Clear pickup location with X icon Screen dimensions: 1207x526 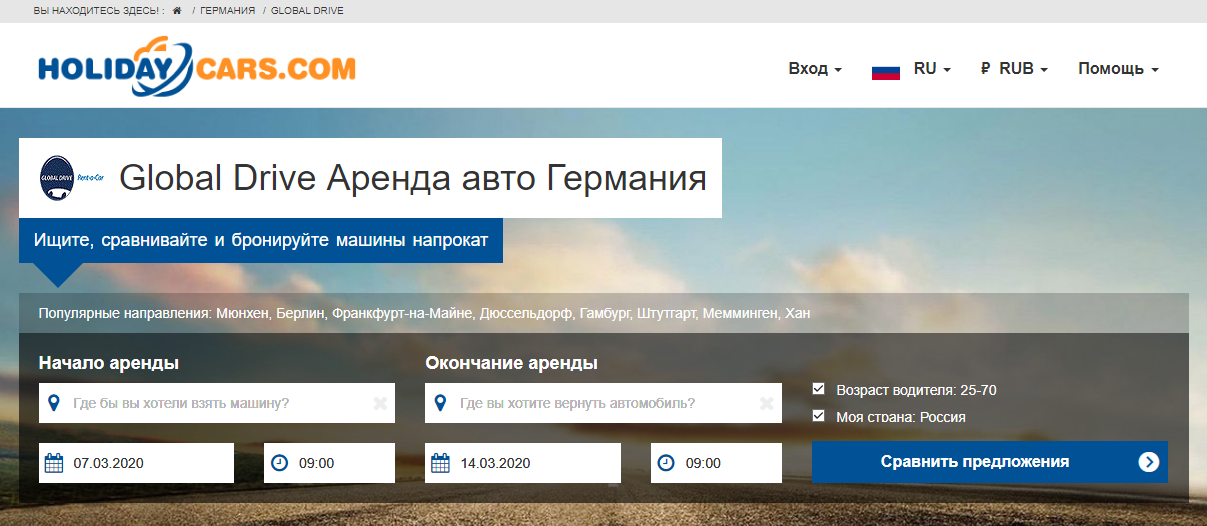coord(380,404)
